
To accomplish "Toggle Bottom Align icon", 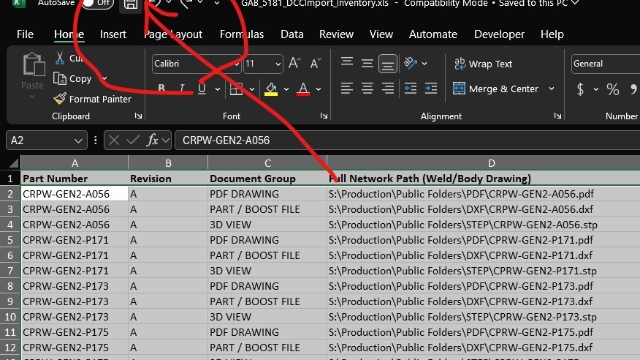I will tap(387, 64).
